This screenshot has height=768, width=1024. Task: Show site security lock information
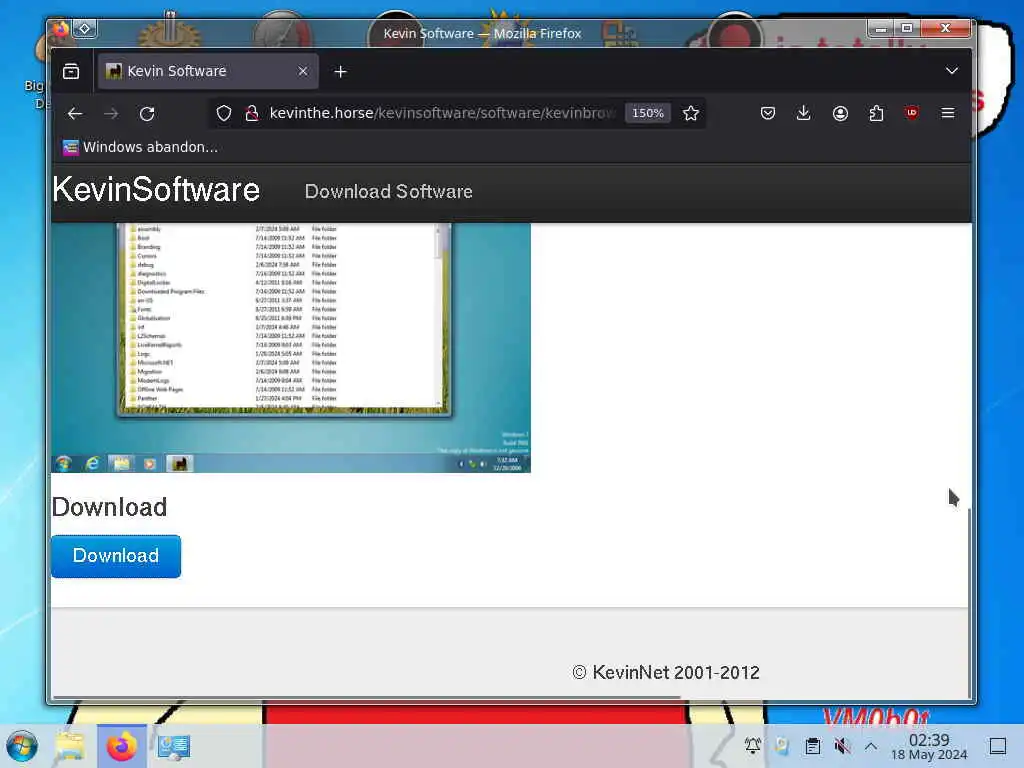pos(251,114)
